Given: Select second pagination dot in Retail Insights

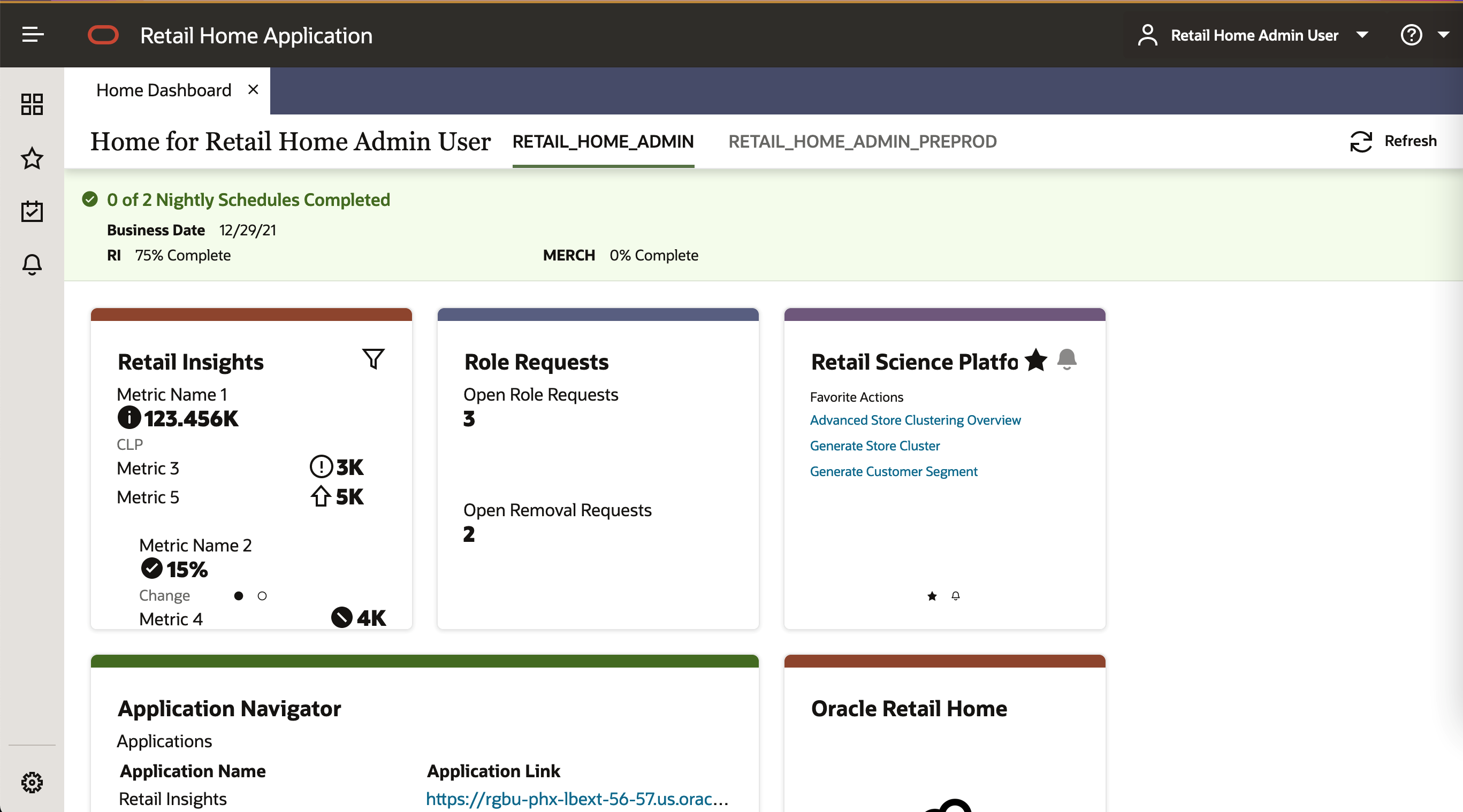Looking at the screenshot, I should point(262,596).
